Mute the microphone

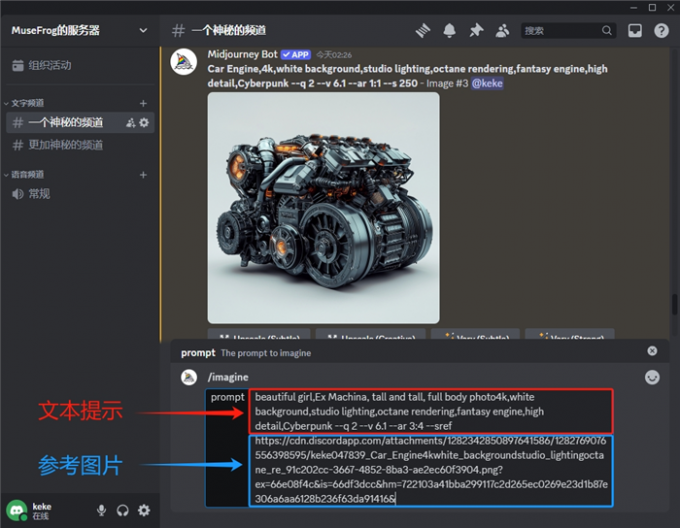point(101,510)
